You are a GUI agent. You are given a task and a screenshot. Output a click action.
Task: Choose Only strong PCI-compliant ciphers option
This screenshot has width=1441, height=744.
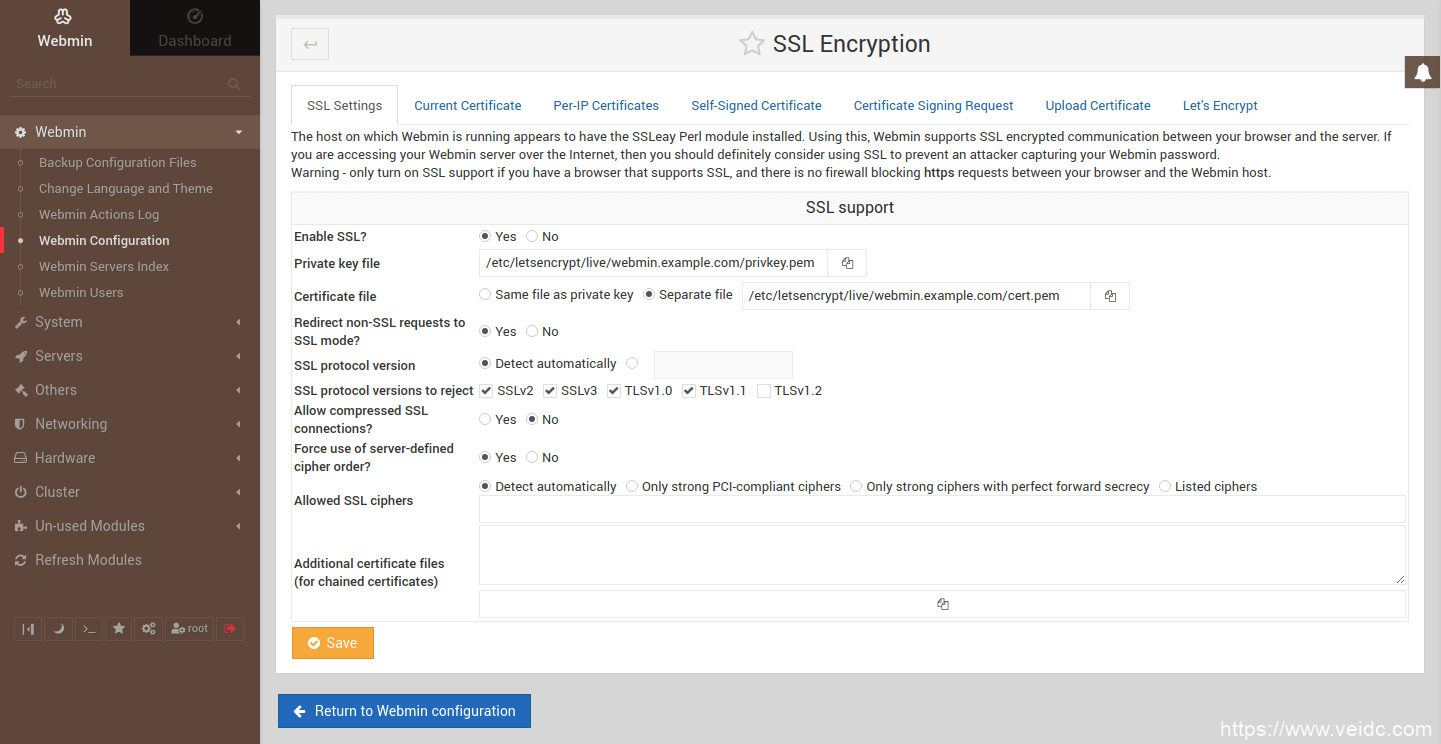(x=632, y=487)
